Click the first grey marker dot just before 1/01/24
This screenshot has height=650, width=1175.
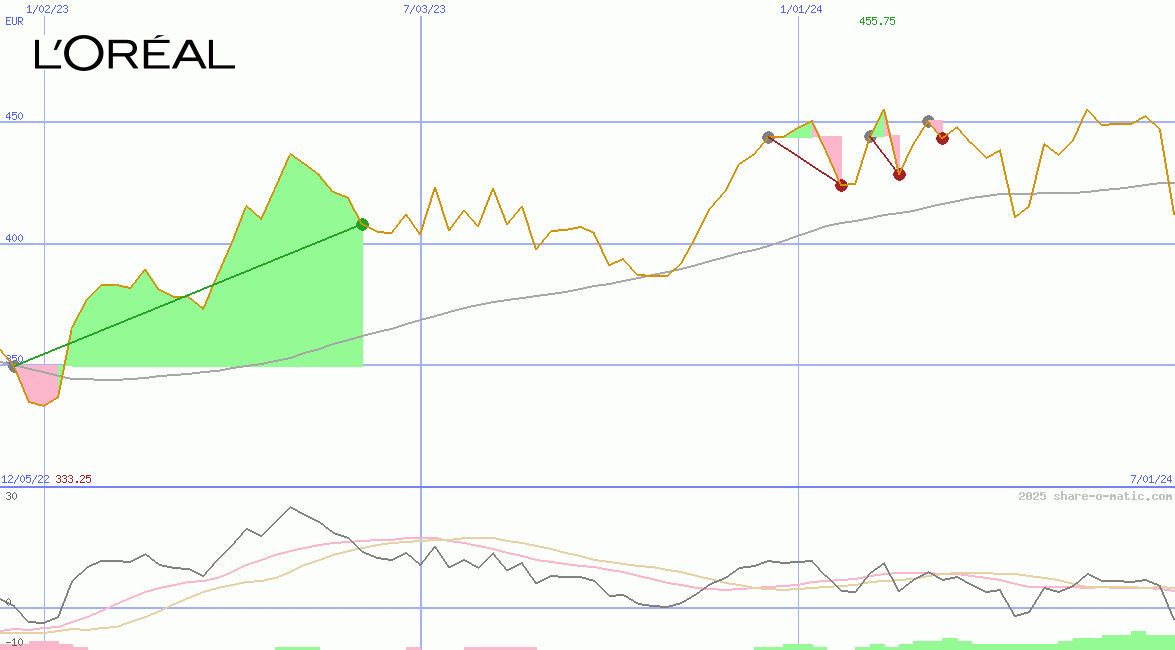pyautogui.click(x=768, y=137)
